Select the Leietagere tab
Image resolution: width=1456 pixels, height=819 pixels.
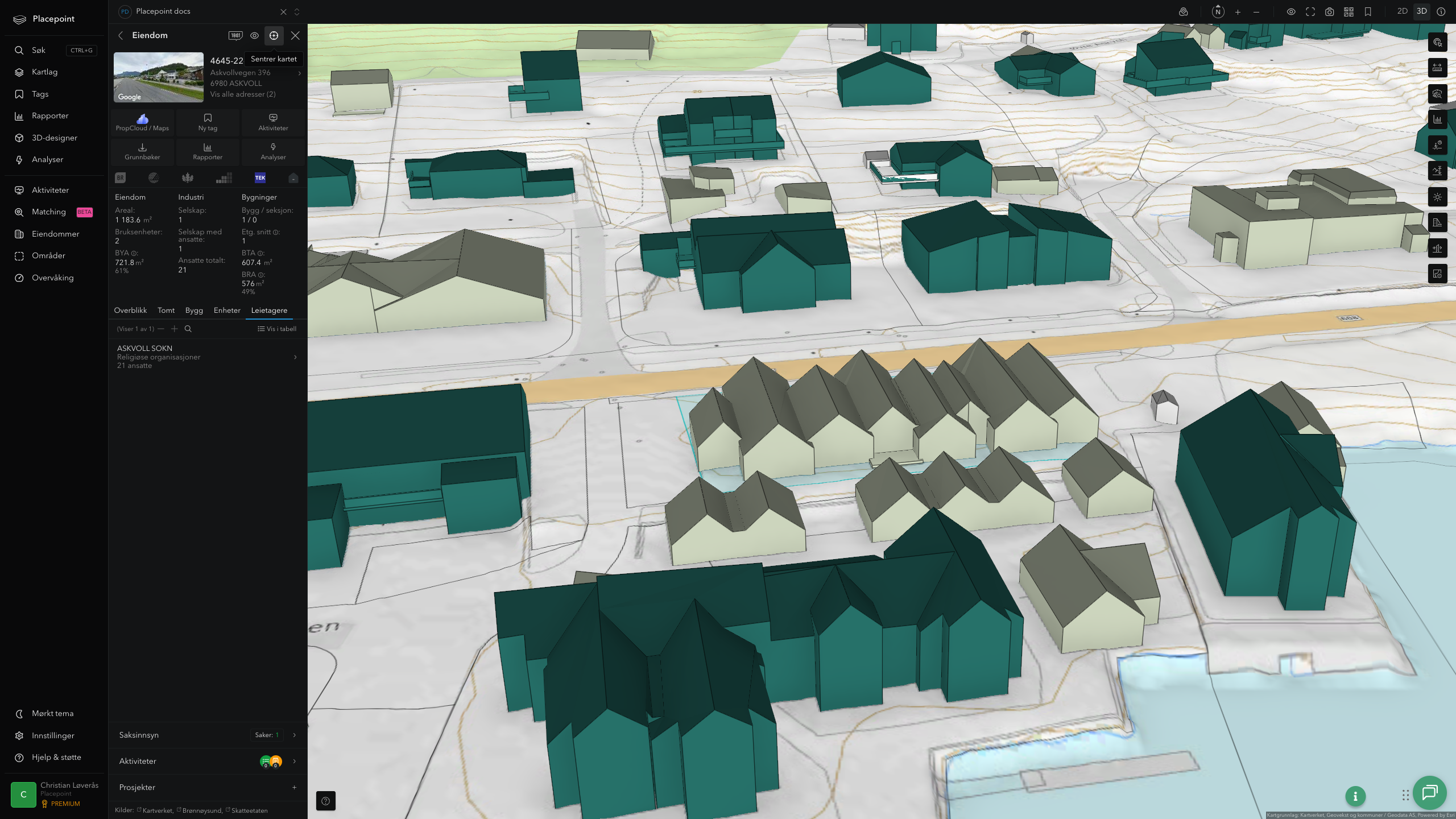point(269,310)
